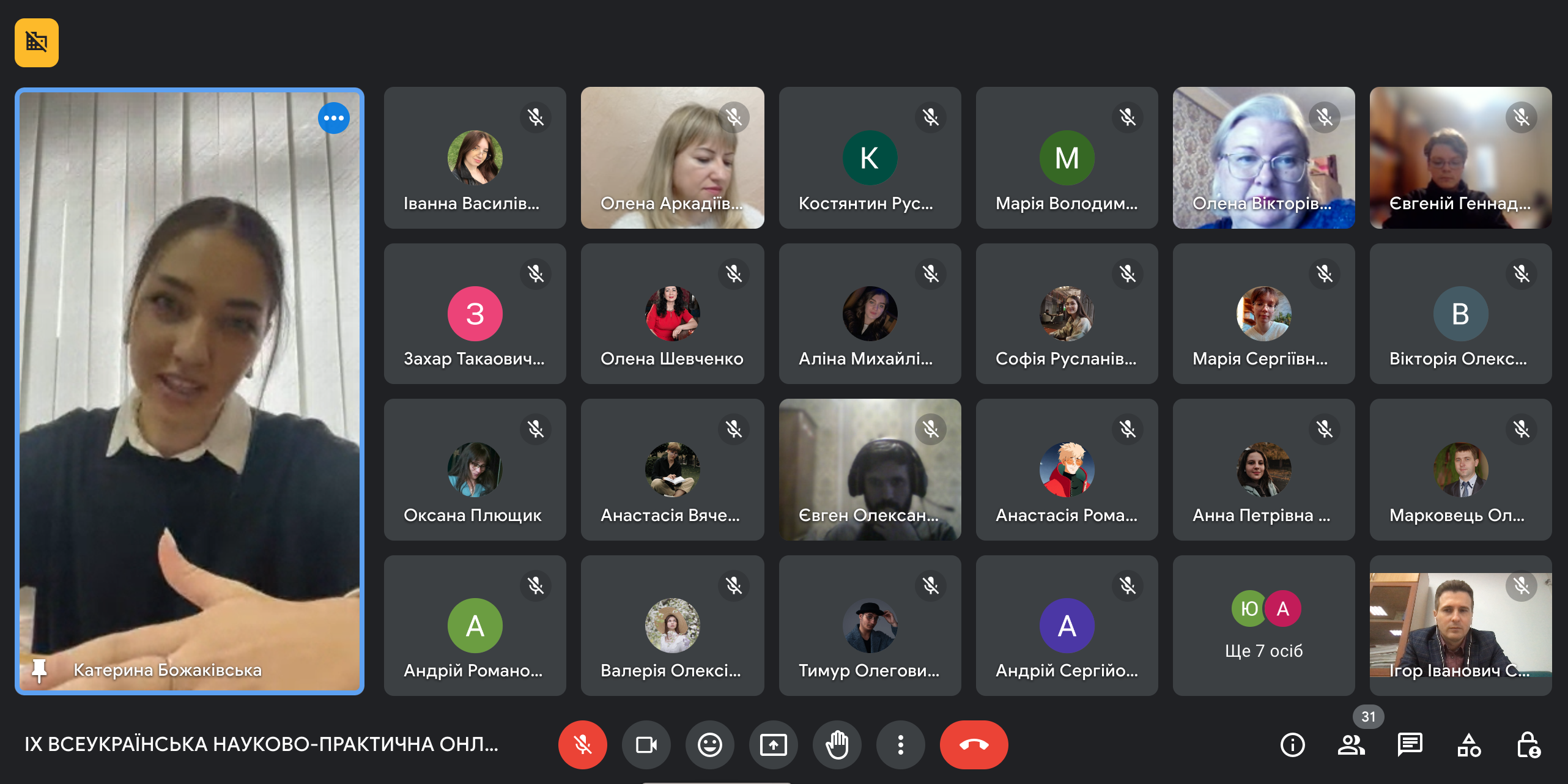
Task: Raise your hand
Action: (837, 744)
